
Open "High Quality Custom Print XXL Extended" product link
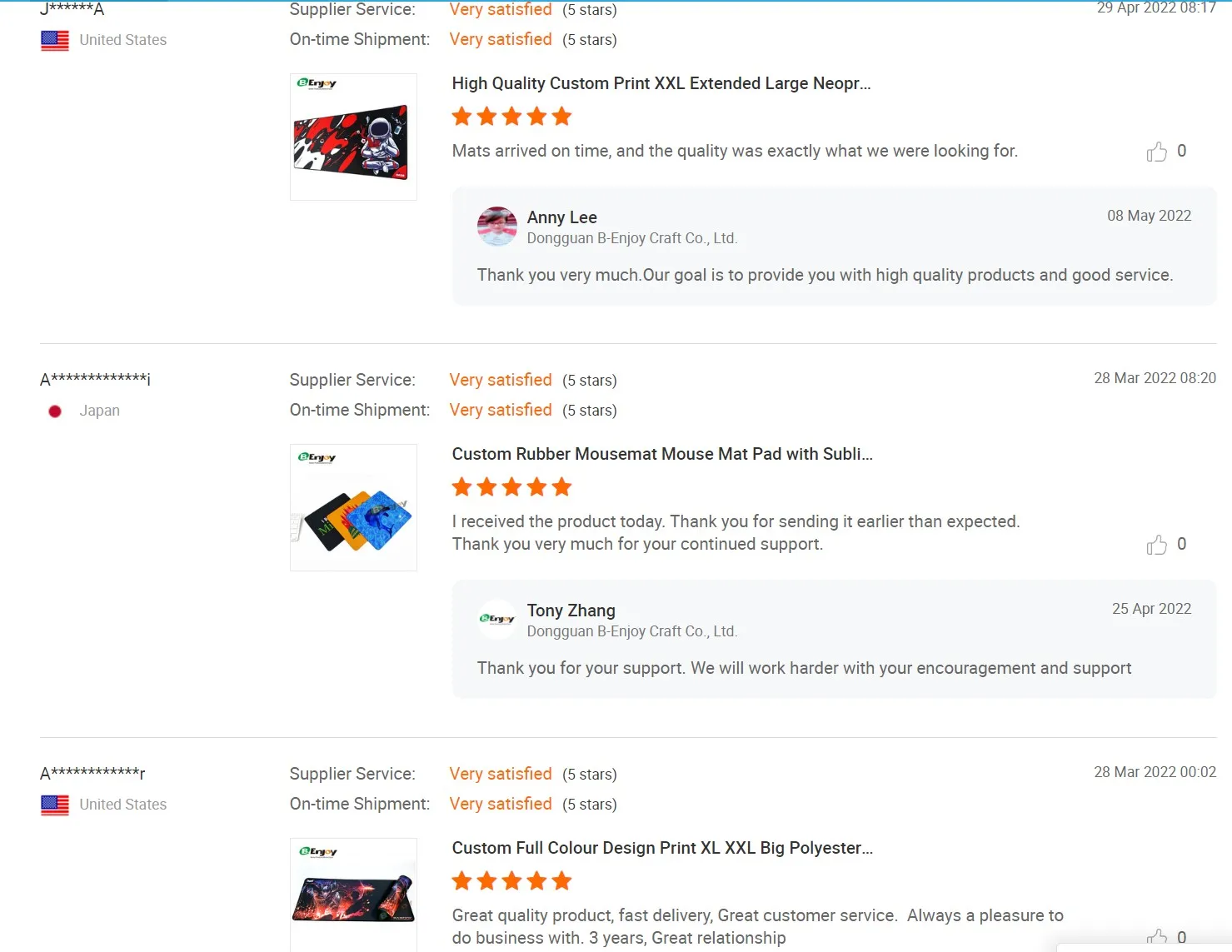click(661, 83)
